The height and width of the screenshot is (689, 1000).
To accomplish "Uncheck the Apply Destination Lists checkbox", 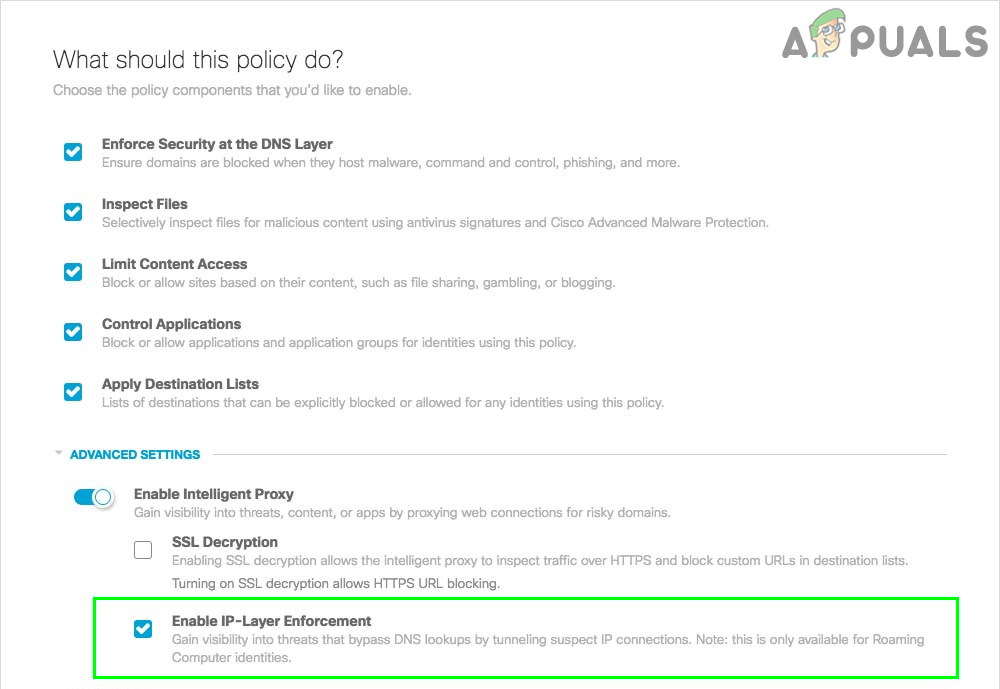I will tap(73, 392).
